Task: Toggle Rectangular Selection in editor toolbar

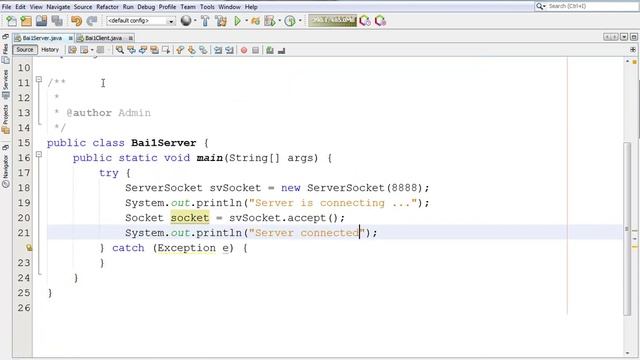Action: 166,50
